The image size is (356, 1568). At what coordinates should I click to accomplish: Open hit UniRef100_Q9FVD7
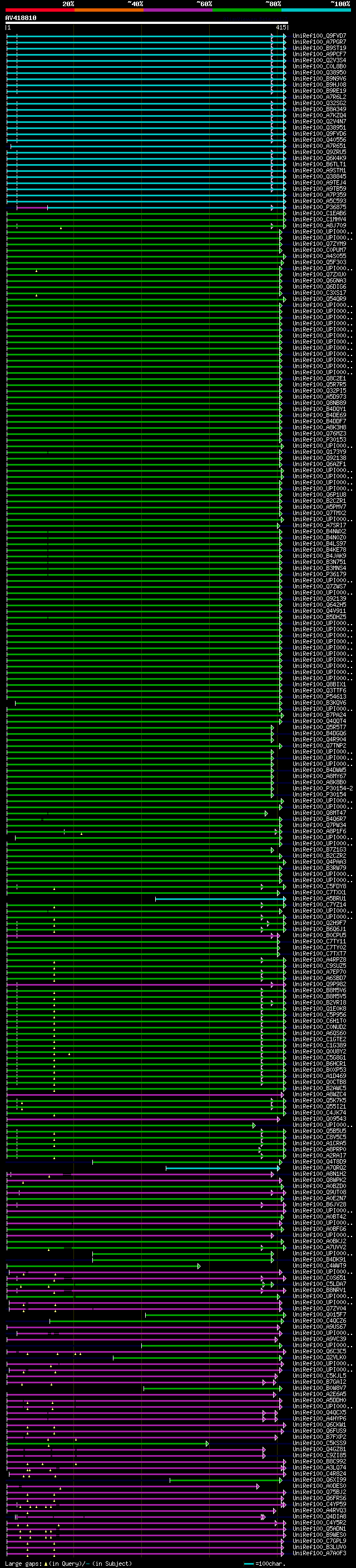(319, 36)
